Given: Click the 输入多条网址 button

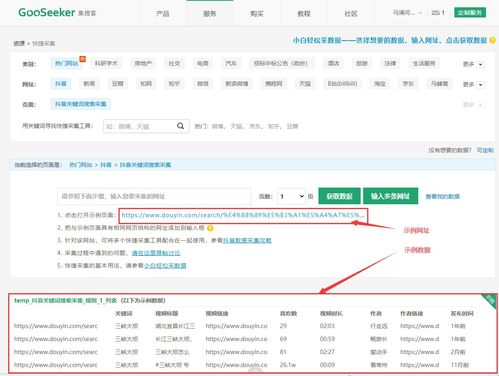Looking at the screenshot, I should pos(390,196).
